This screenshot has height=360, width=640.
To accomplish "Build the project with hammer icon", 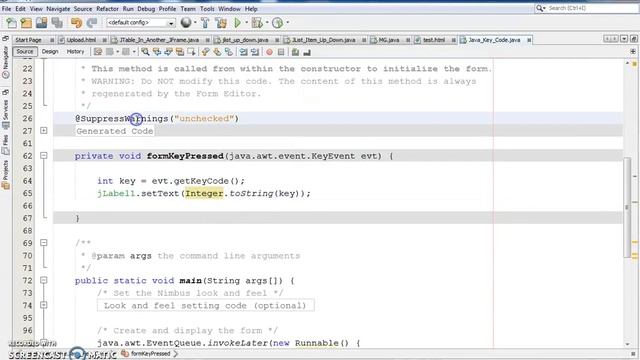I will pyautogui.click(x=205, y=23).
